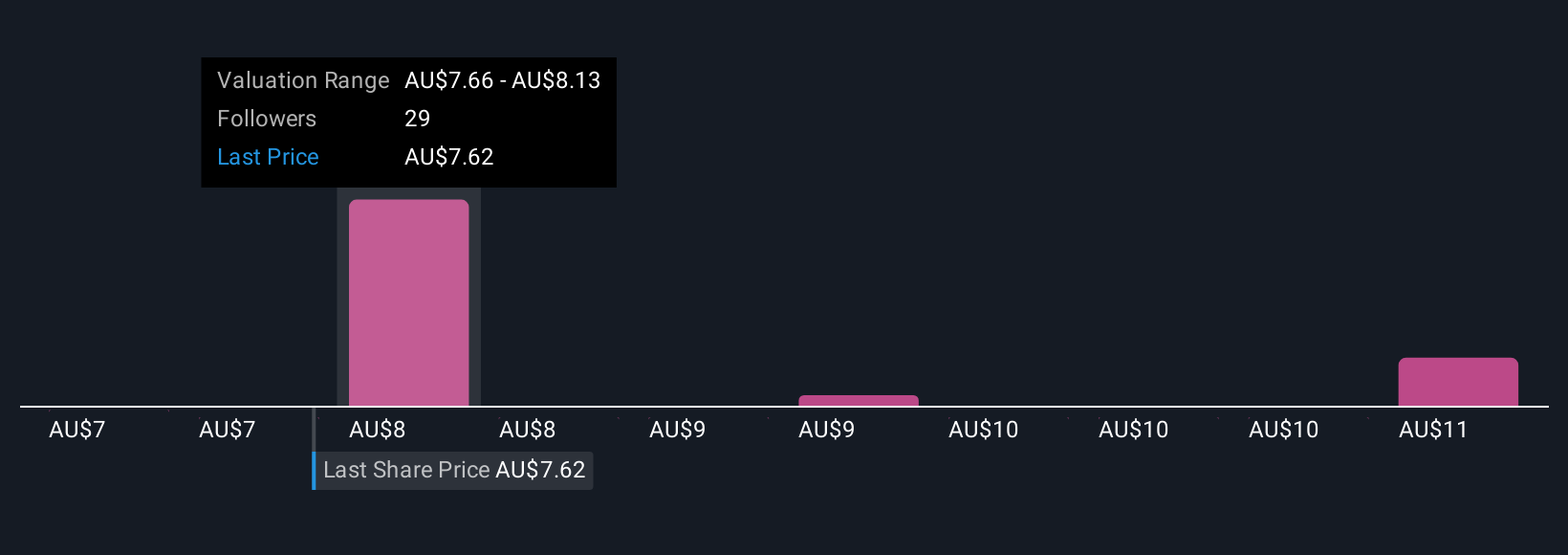The height and width of the screenshot is (555, 1568).
Task: Click the AU$11 axis label
Action: click(x=1432, y=430)
